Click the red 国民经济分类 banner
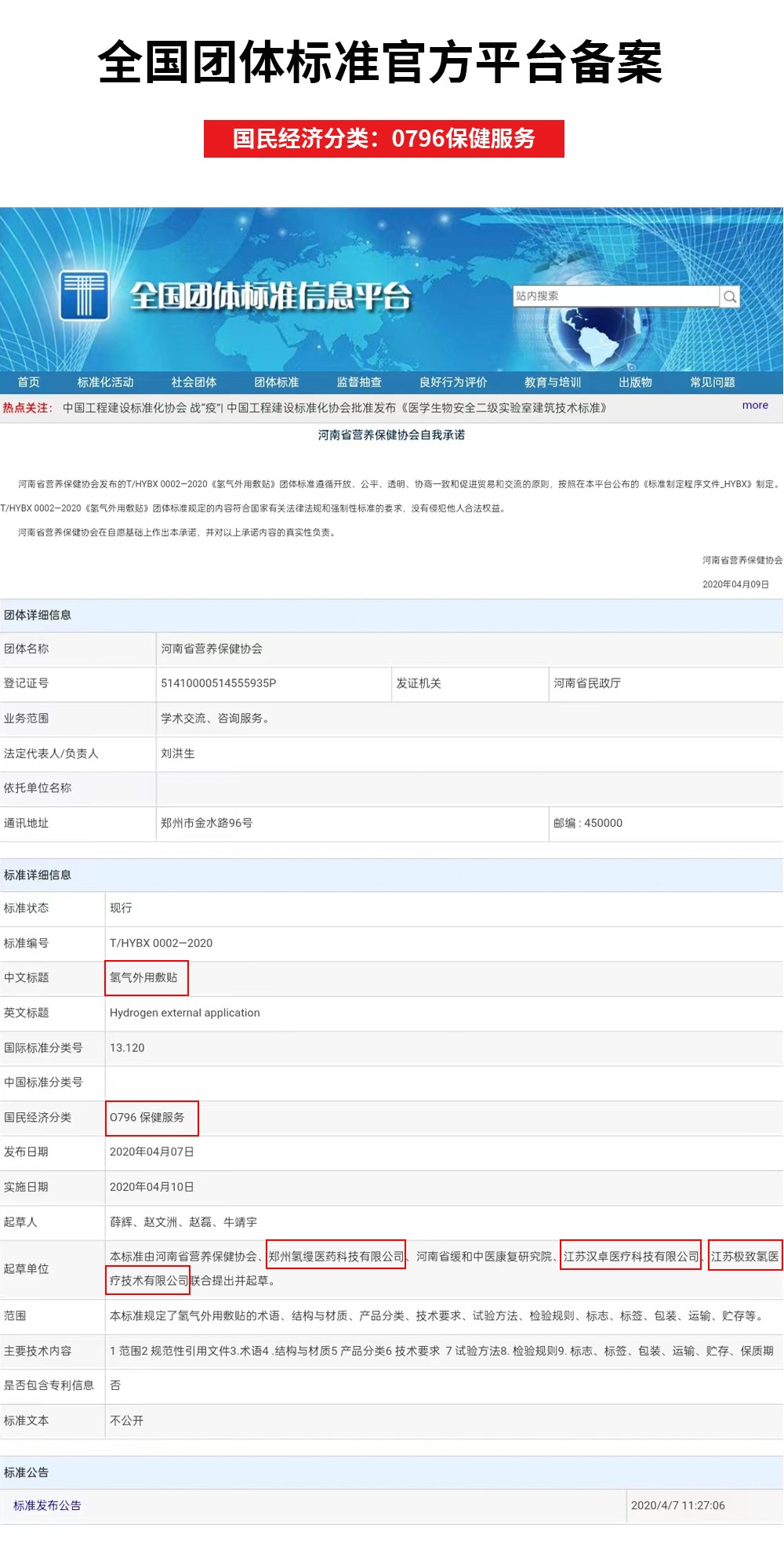 383,139
